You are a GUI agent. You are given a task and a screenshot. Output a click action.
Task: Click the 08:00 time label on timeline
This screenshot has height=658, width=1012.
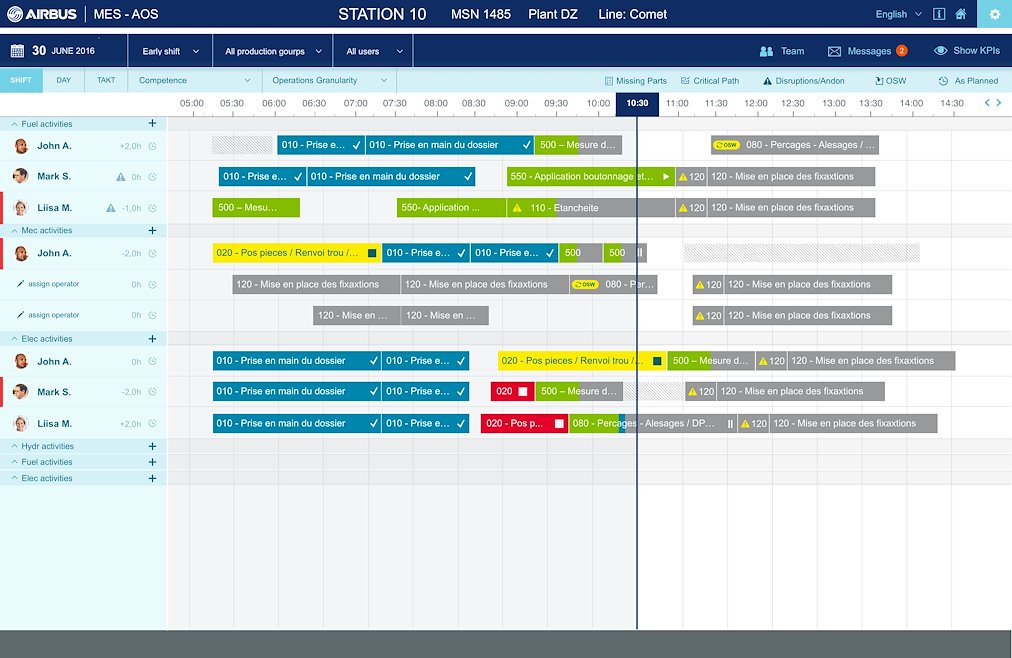[436, 103]
